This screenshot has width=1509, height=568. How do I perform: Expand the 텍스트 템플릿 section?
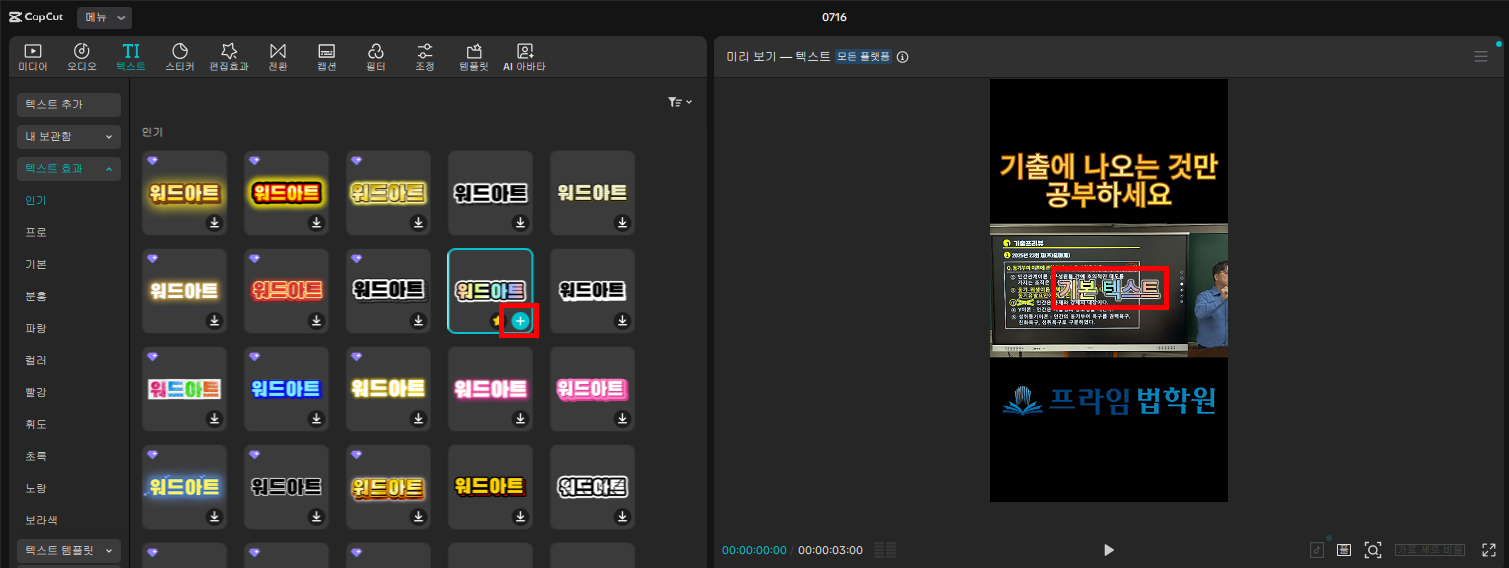[69, 551]
